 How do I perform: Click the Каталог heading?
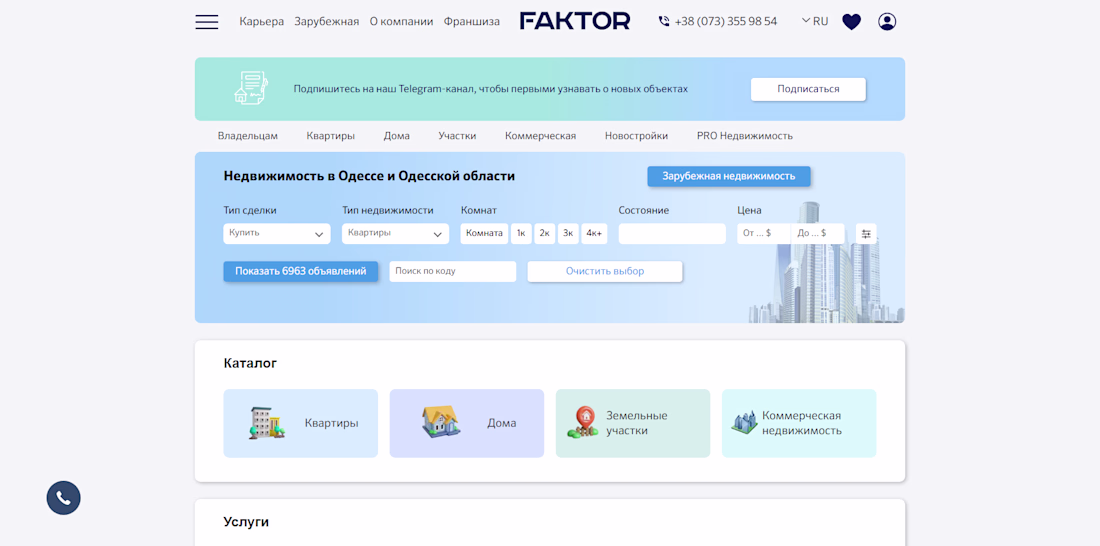[x=250, y=364]
